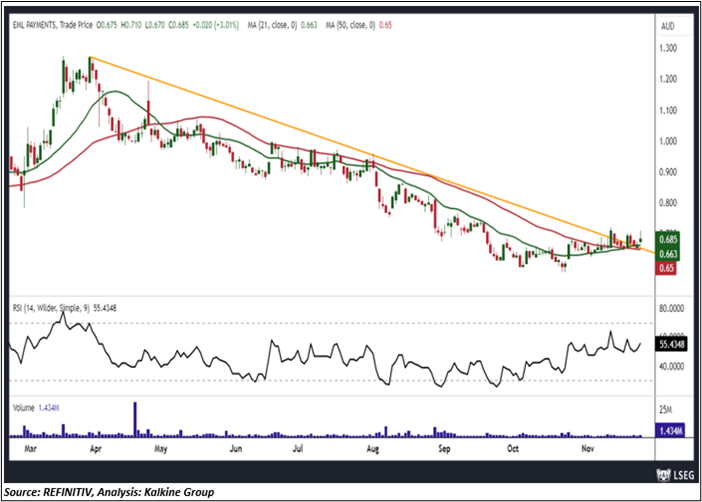Click the red 0.65 MA value tag

coord(666,268)
